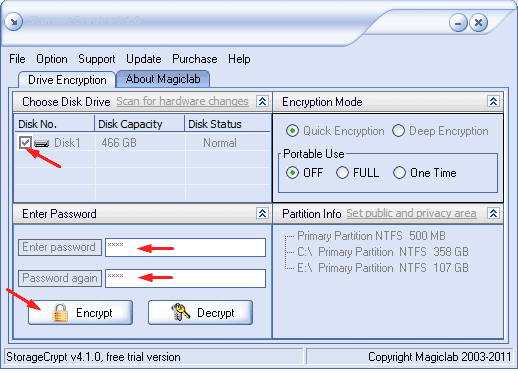This screenshot has width=518, height=373.
Task: Click Set public and privacy area link
Action: pyautogui.click(x=411, y=213)
